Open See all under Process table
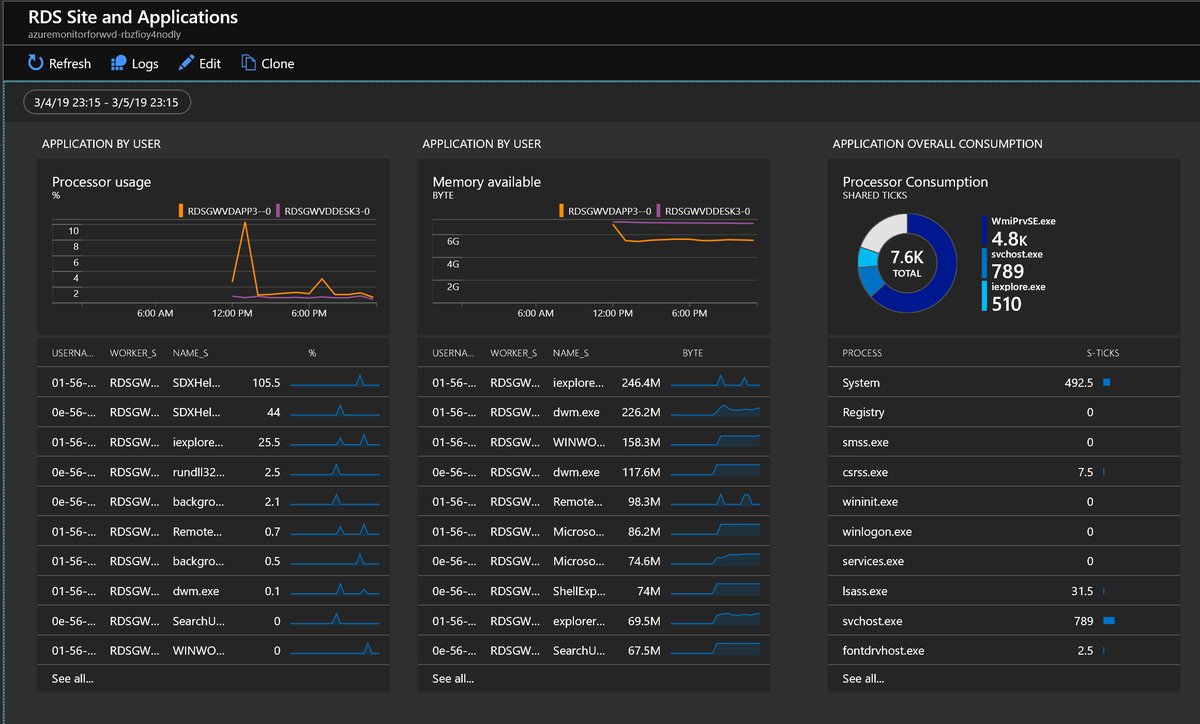The image size is (1200, 724). tap(863, 678)
